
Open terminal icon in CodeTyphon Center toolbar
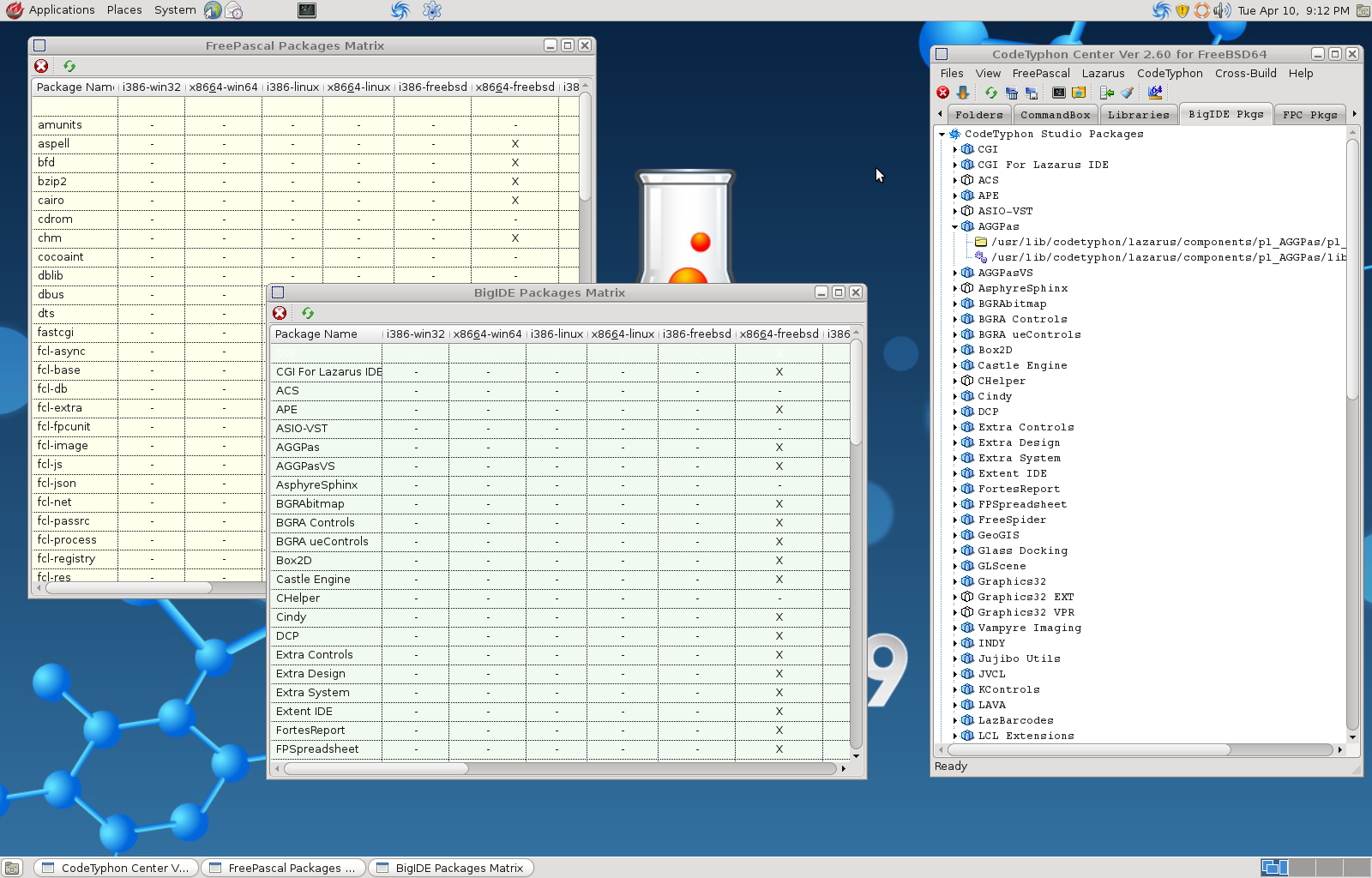1059,93
